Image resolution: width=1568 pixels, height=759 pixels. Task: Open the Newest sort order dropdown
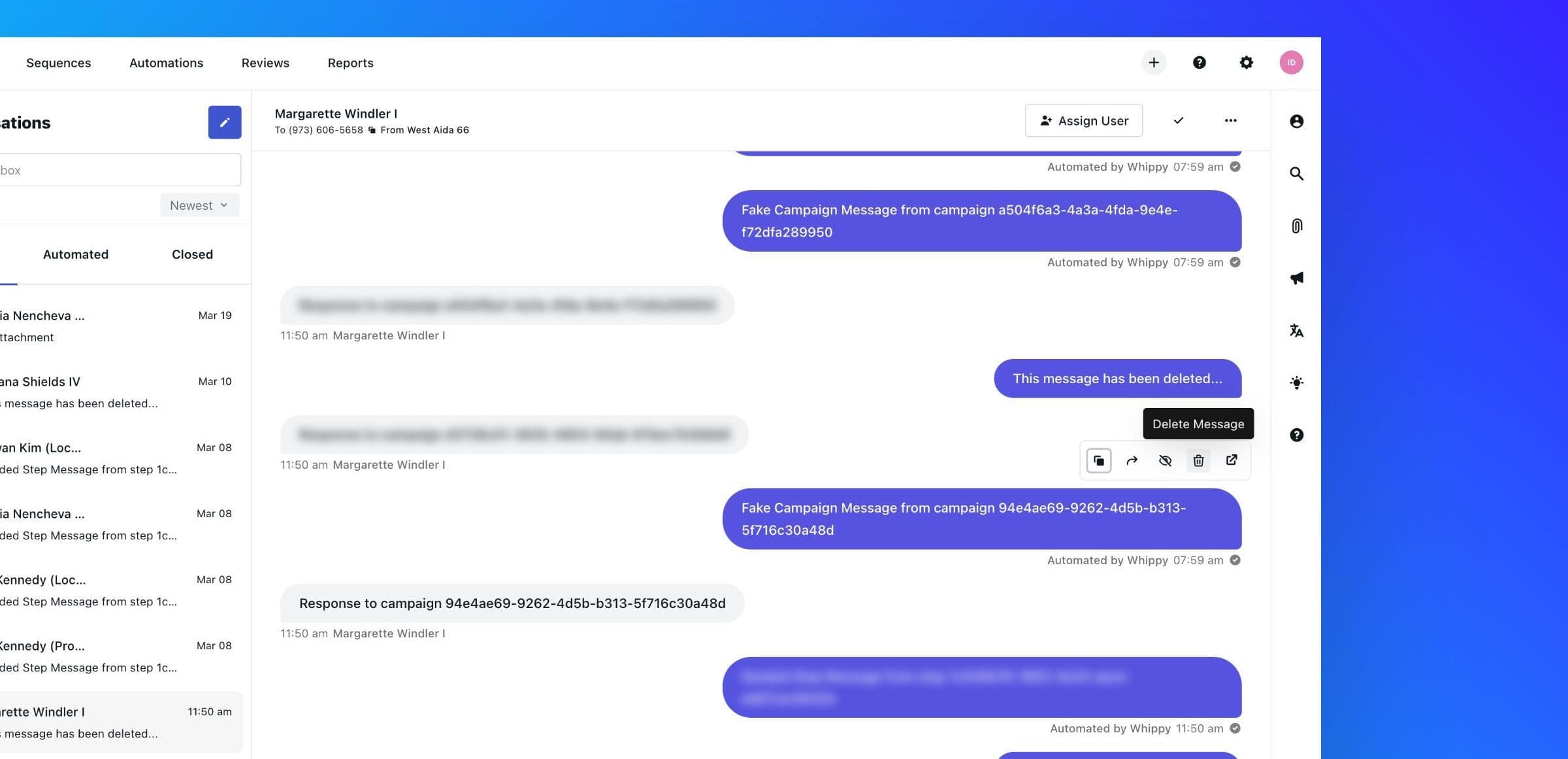point(199,205)
